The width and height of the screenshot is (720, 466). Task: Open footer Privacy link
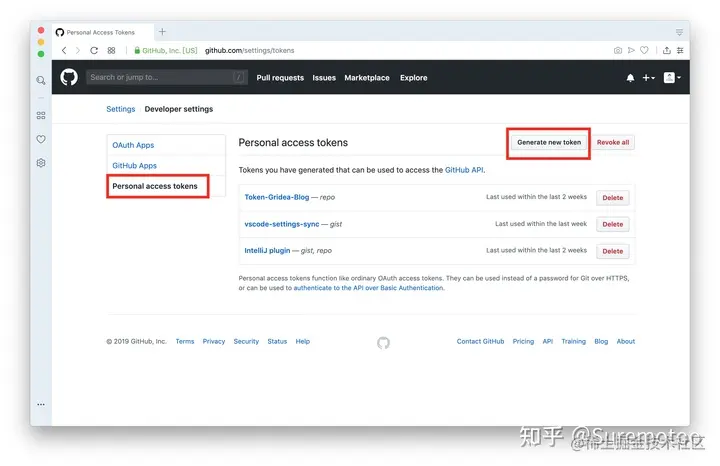(x=214, y=342)
